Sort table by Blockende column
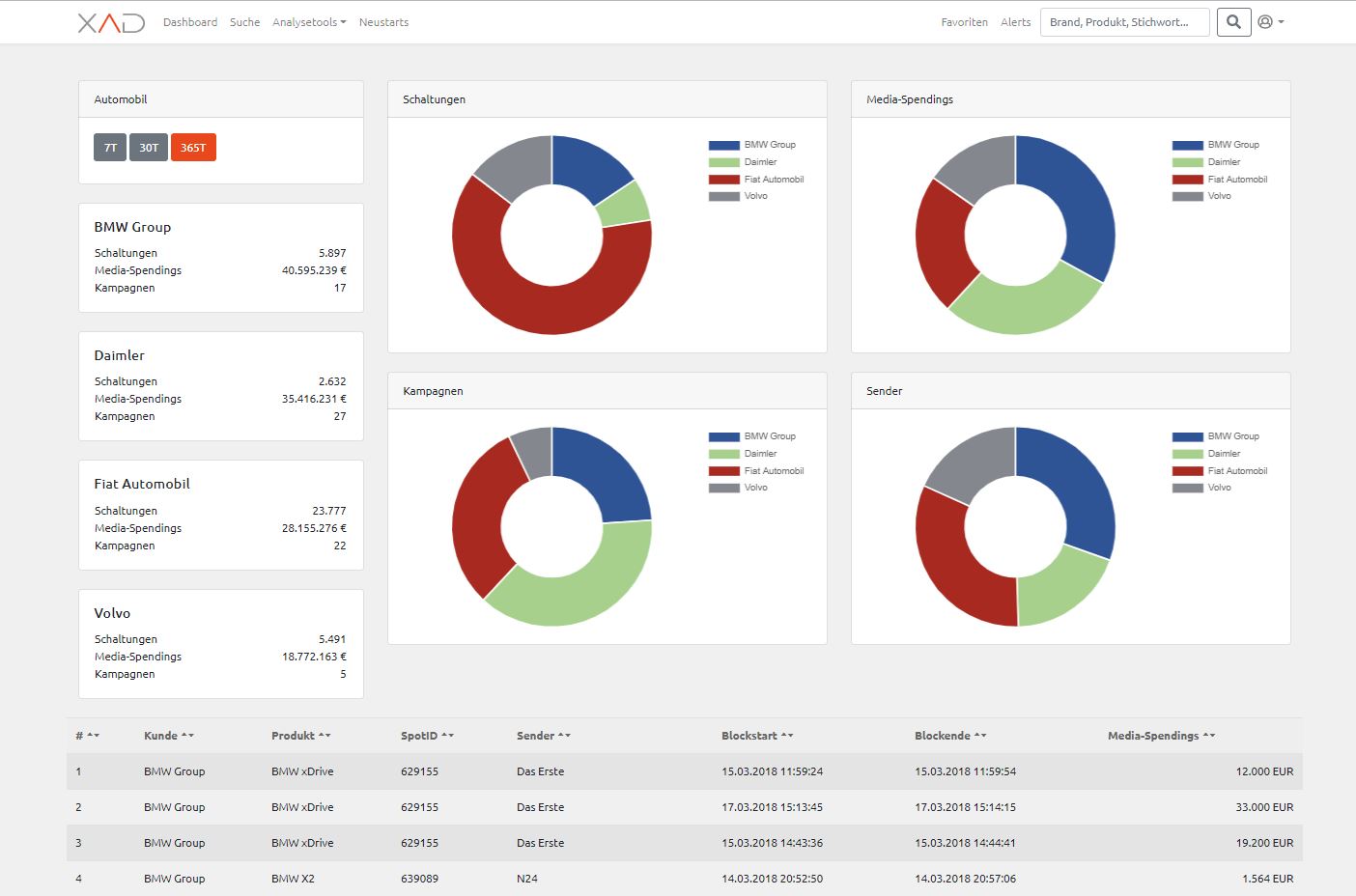 (950, 736)
